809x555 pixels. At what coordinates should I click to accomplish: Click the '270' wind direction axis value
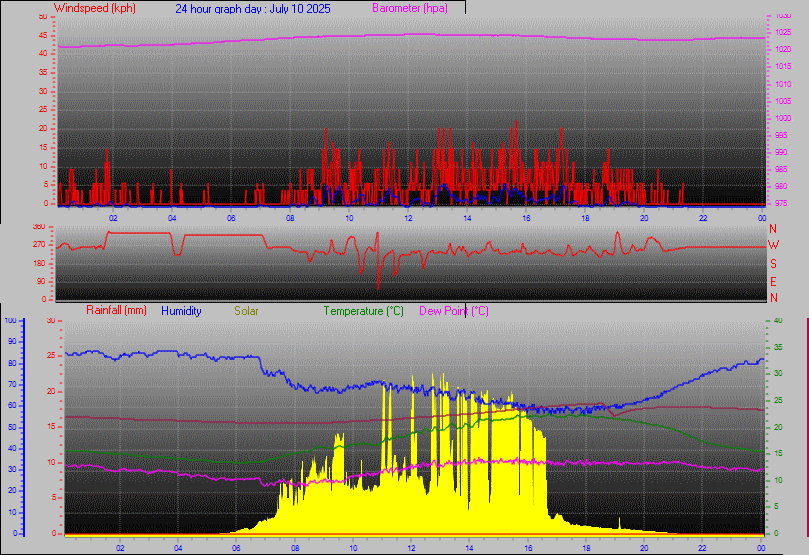[x=39, y=244]
